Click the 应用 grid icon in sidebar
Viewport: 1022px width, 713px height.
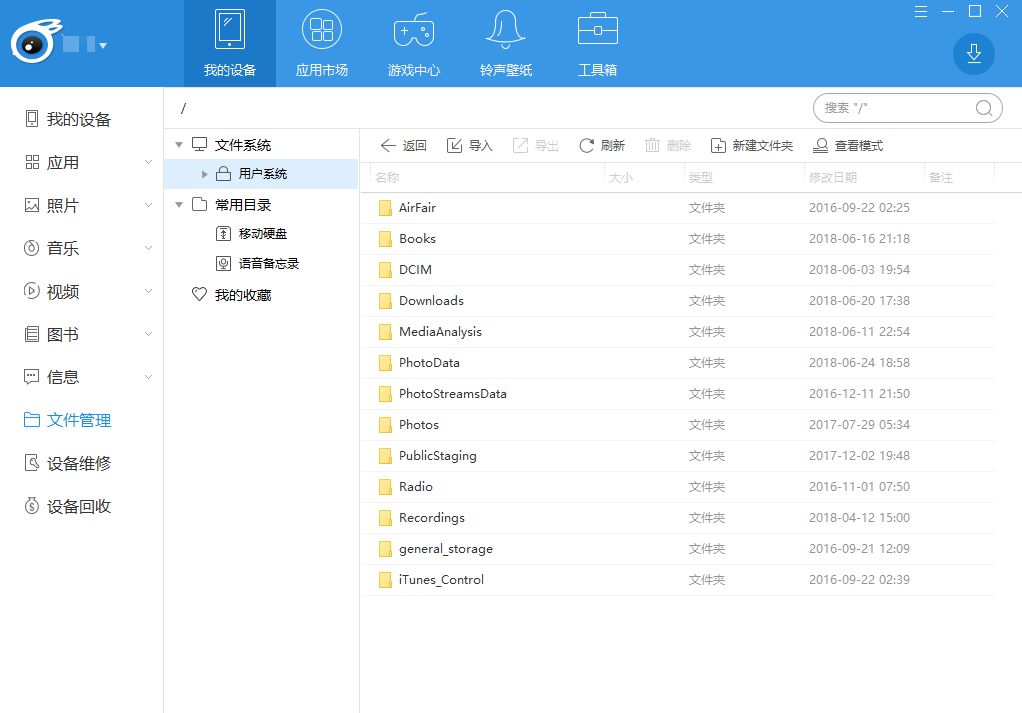click(x=32, y=162)
